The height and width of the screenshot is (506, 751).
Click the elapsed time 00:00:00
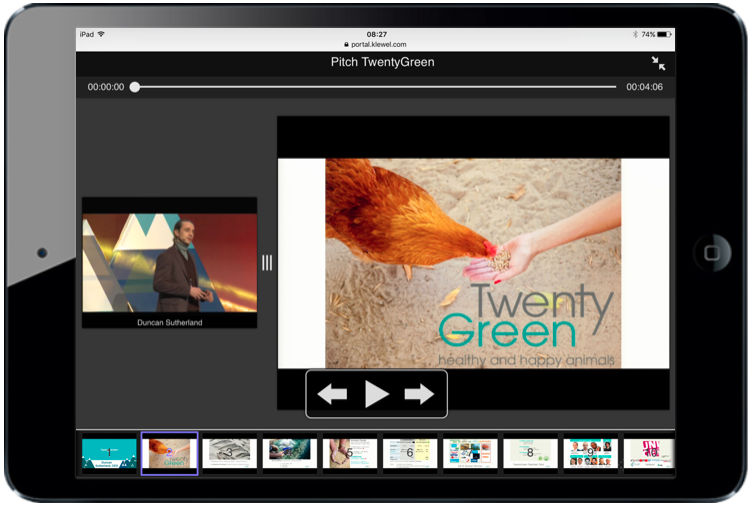(x=105, y=87)
